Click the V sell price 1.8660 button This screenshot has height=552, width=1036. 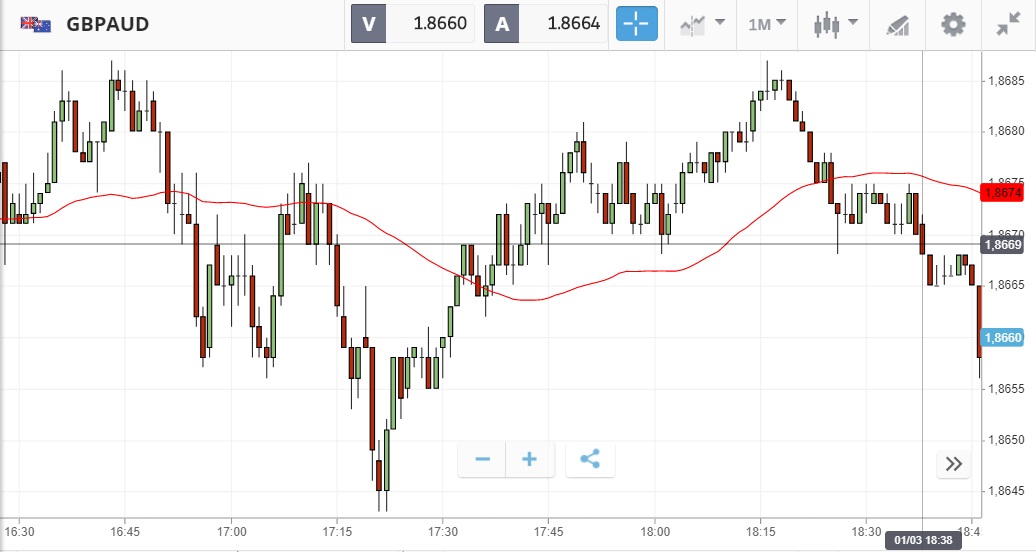412,24
